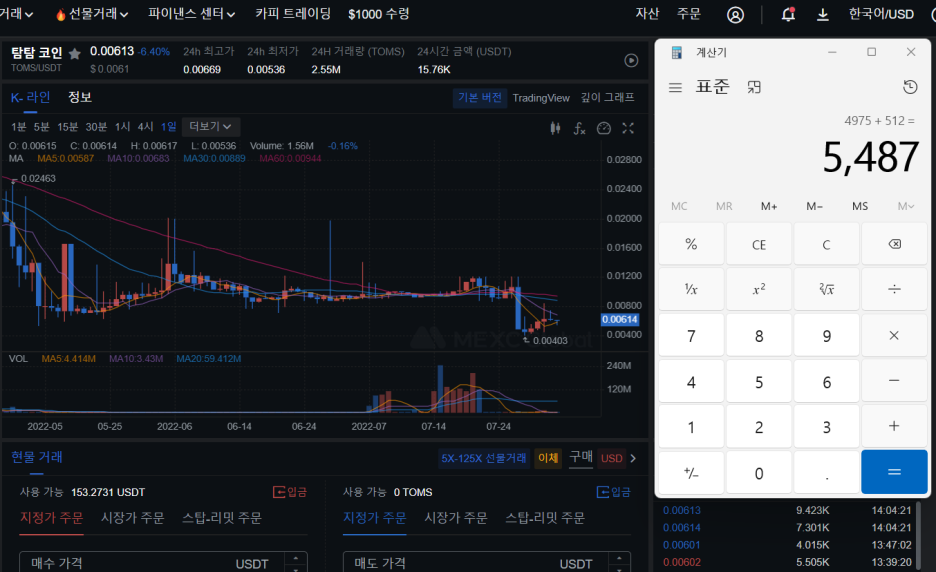Select the 1일 timeframe
936x572 pixels.
(x=168, y=127)
